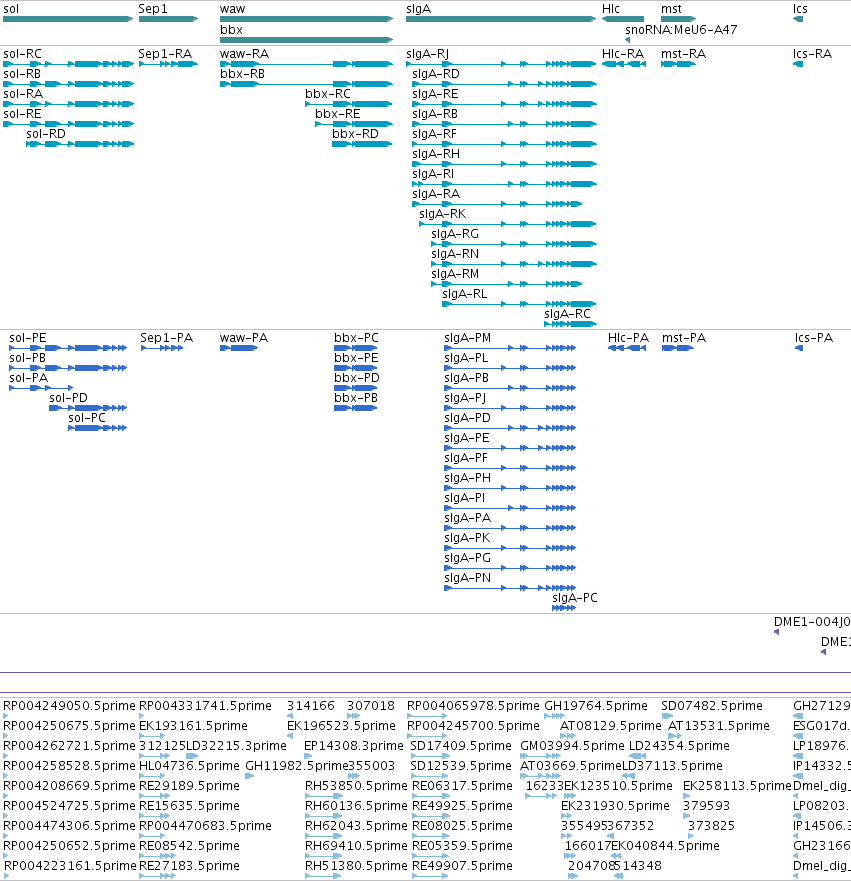Click the bbx-RB transcript label
This screenshot has width=851, height=881.
pyautogui.click(x=242, y=74)
